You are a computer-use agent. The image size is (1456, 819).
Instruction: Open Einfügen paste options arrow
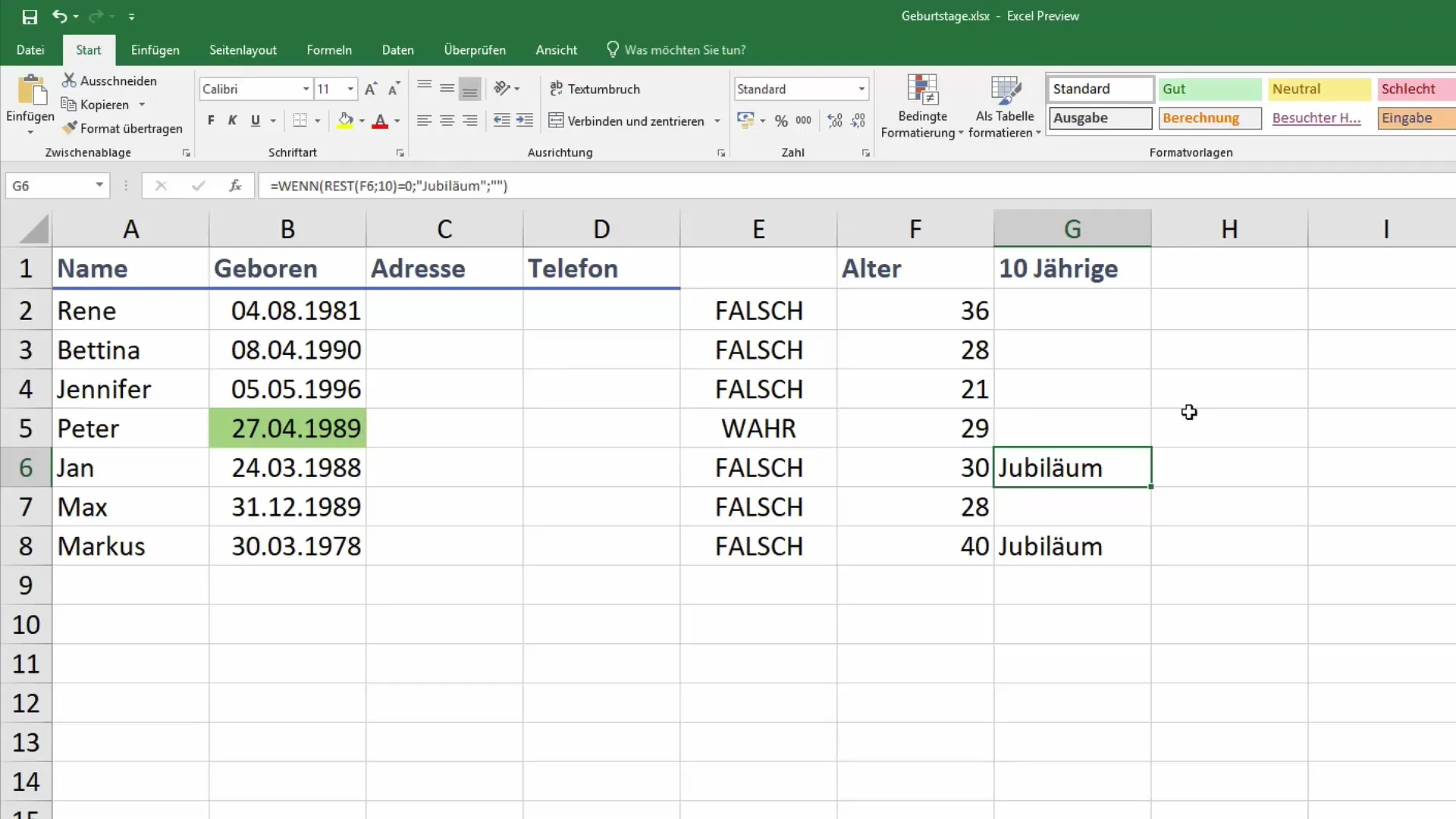click(30, 133)
